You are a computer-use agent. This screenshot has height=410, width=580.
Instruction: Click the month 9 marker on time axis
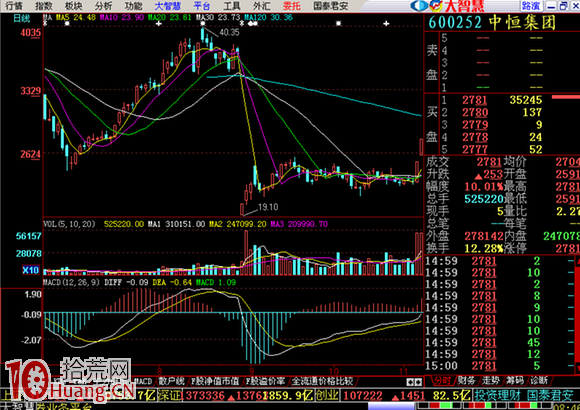coord(252,371)
